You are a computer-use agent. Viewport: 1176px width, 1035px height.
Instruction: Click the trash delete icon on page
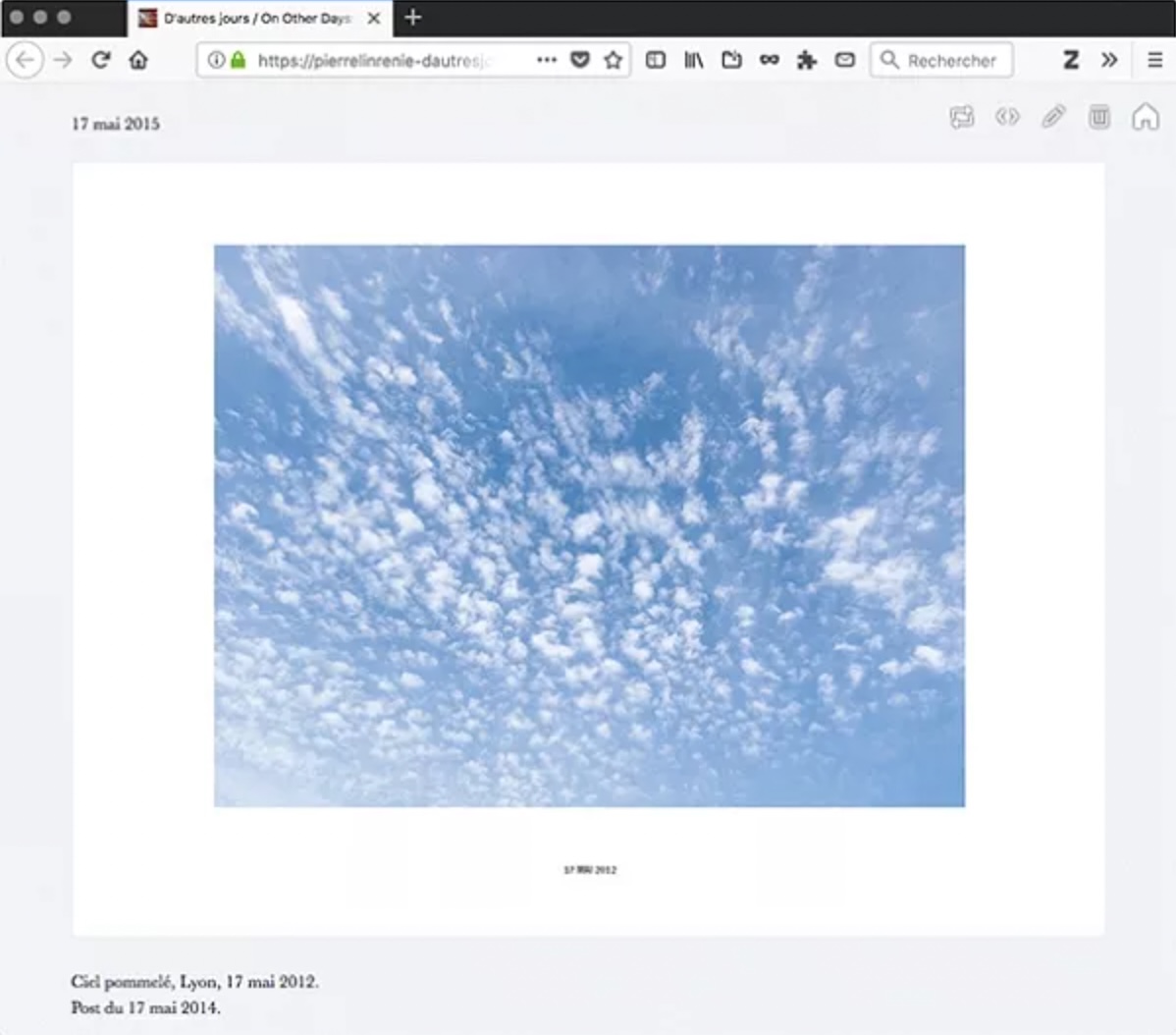tap(1099, 118)
